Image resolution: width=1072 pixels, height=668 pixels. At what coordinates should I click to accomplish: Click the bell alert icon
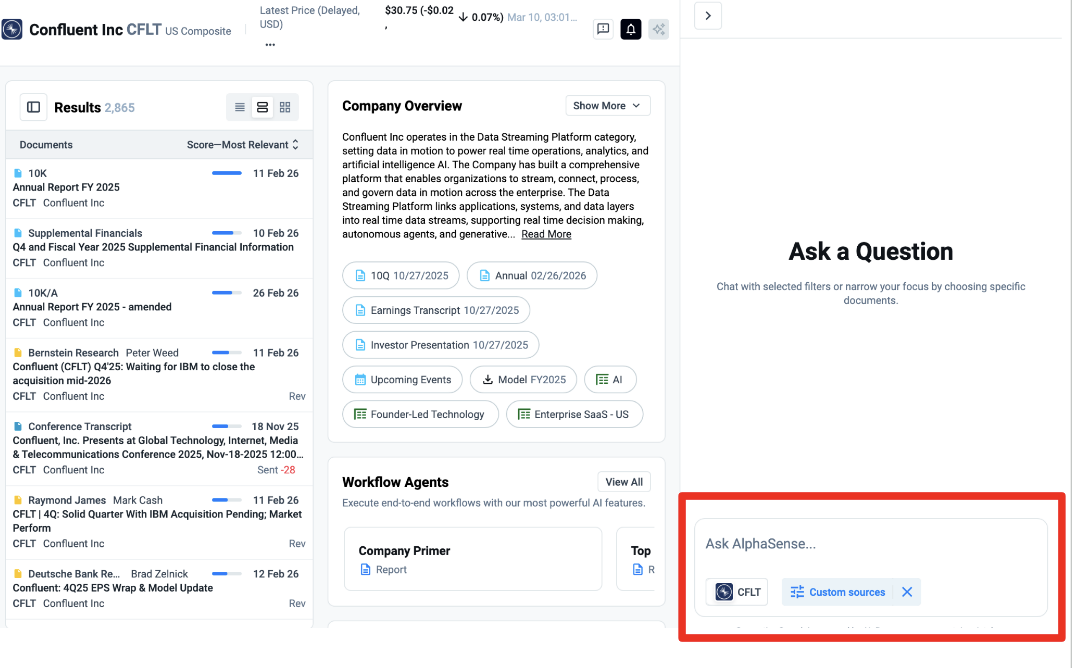point(631,30)
